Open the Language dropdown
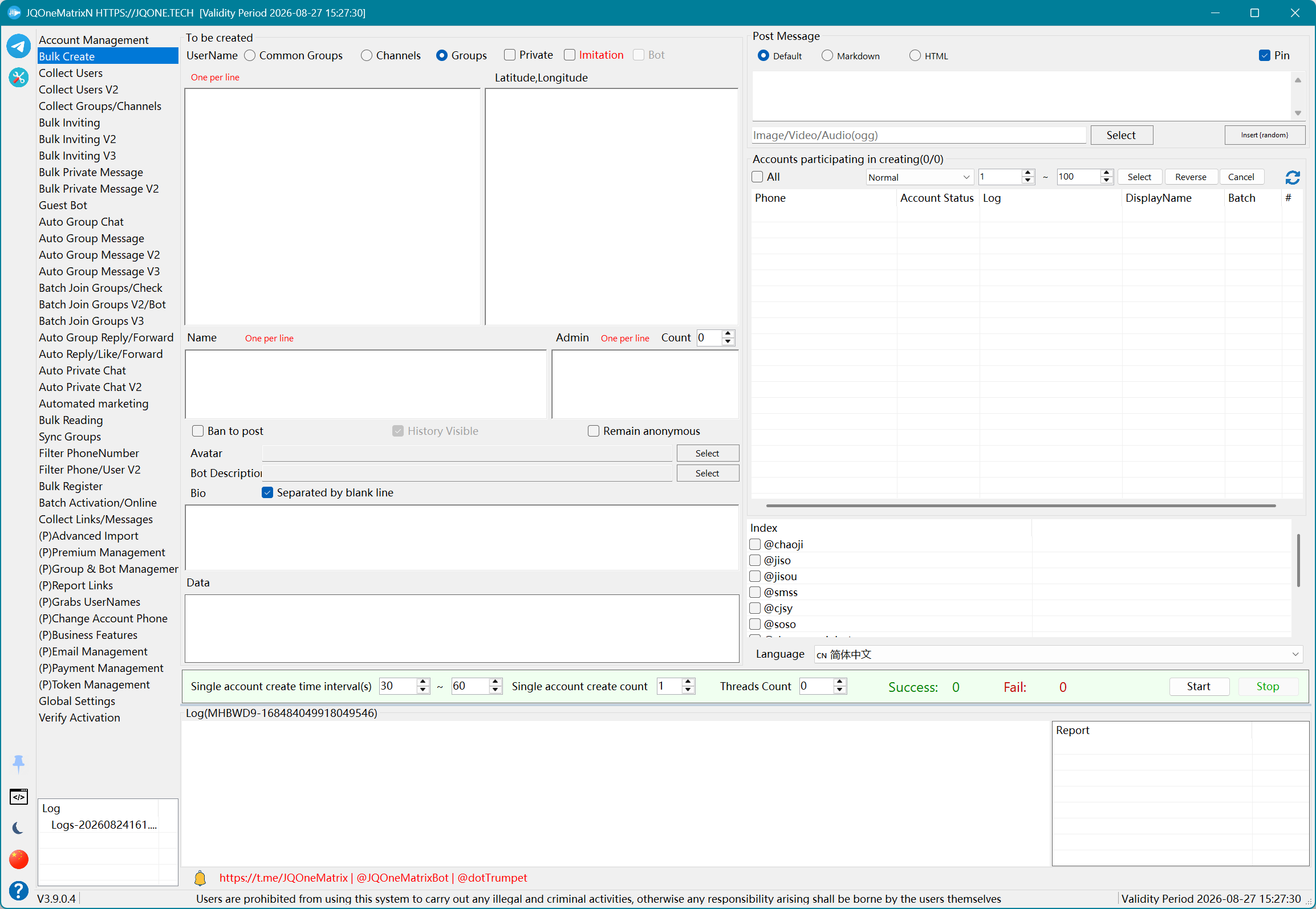Image resolution: width=1316 pixels, height=909 pixels. pyautogui.click(x=1058, y=654)
